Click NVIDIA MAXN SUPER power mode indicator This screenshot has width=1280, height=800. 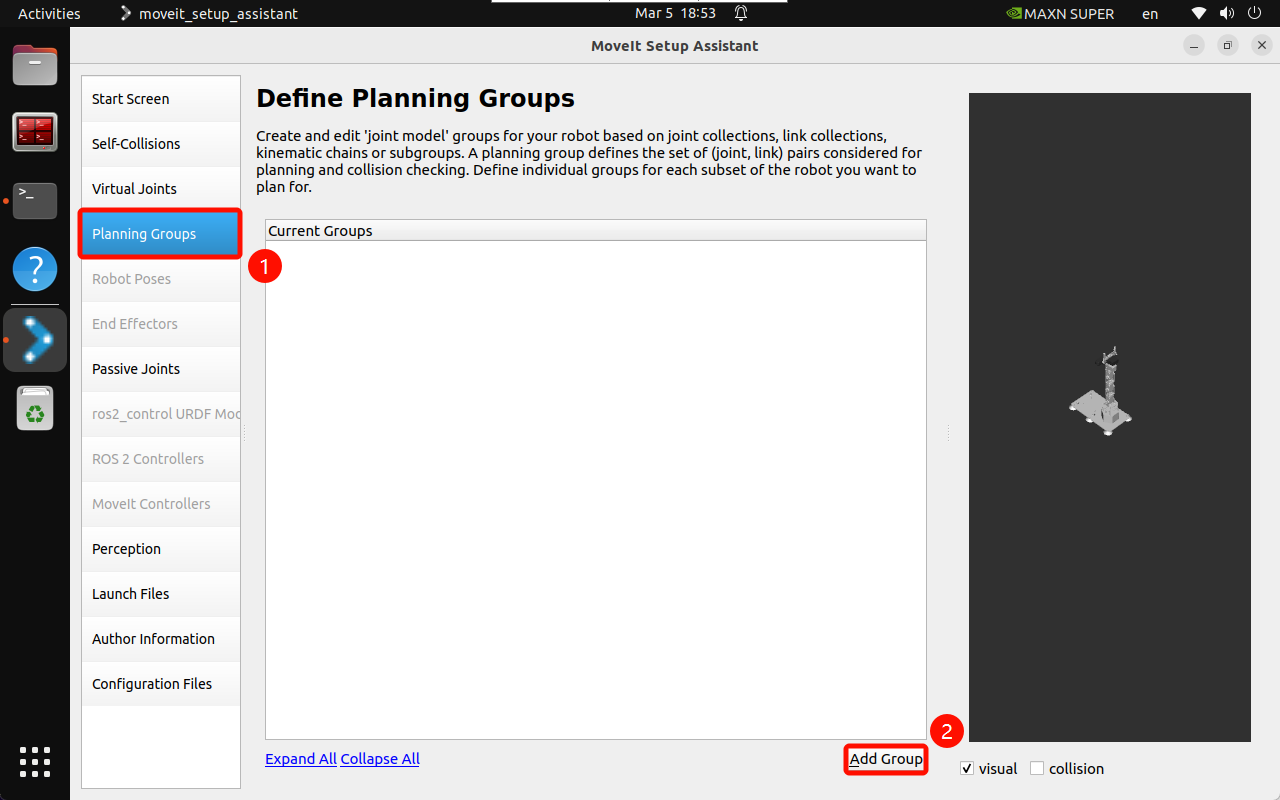1060,14
